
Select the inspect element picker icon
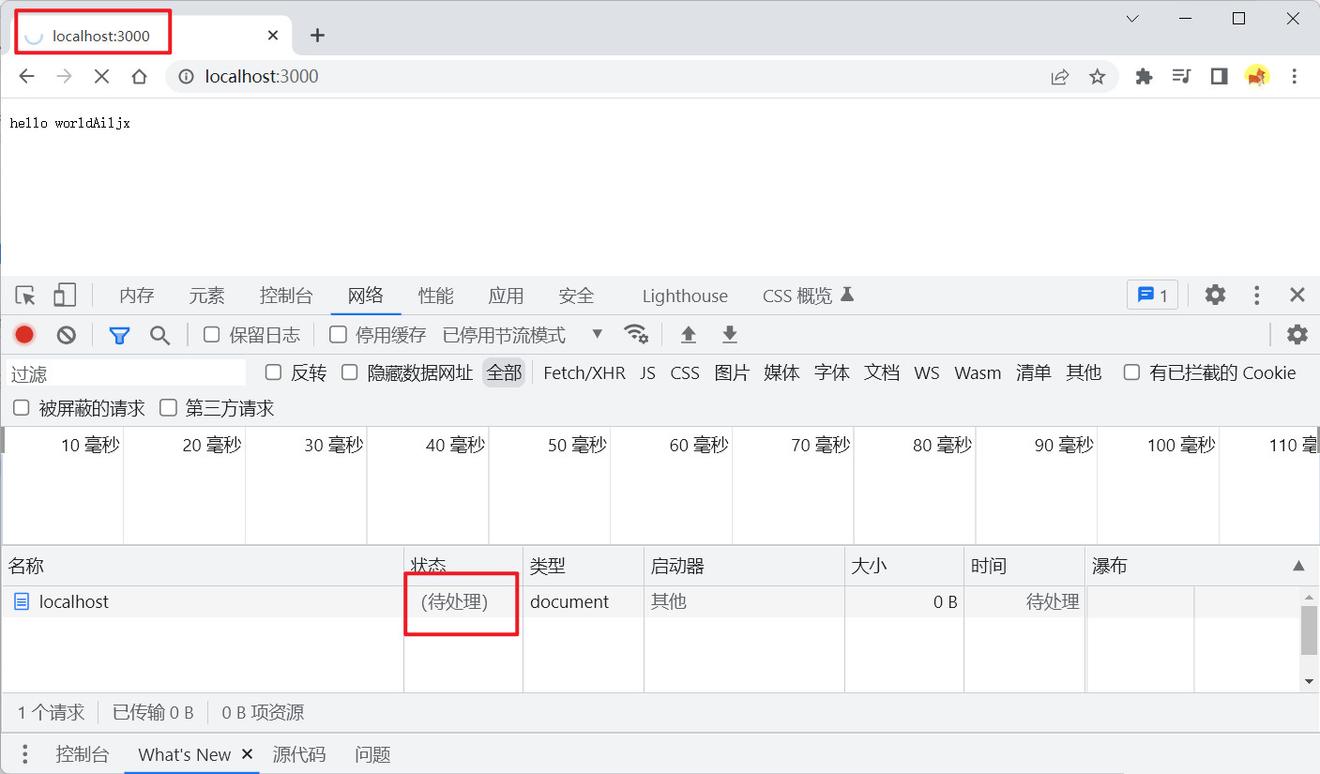(26, 296)
